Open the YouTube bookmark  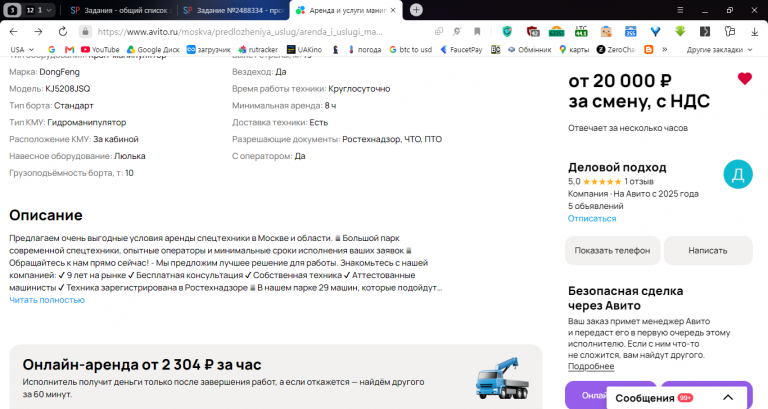coord(100,49)
